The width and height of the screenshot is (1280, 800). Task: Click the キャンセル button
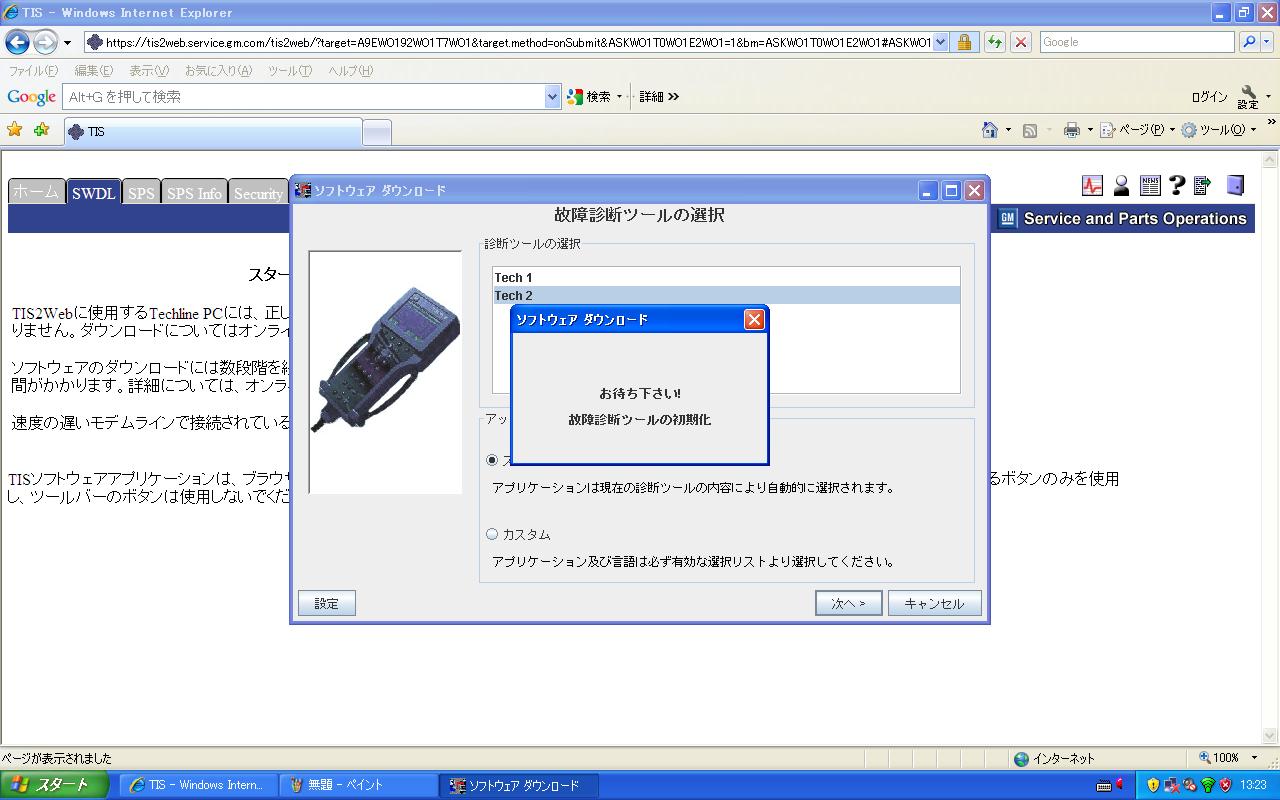pos(934,603)
